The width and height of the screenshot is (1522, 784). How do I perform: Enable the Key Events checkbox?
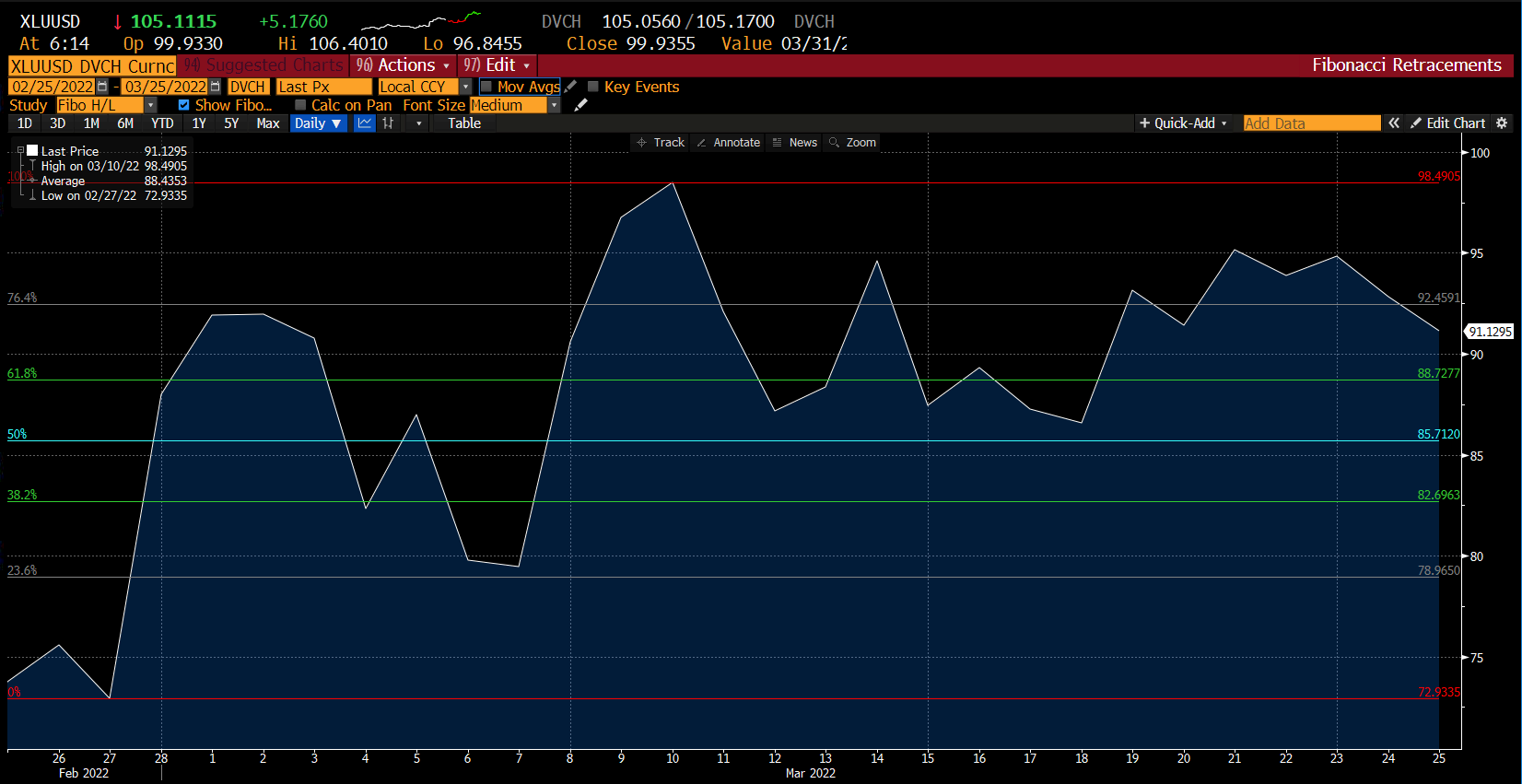(593, 87)
